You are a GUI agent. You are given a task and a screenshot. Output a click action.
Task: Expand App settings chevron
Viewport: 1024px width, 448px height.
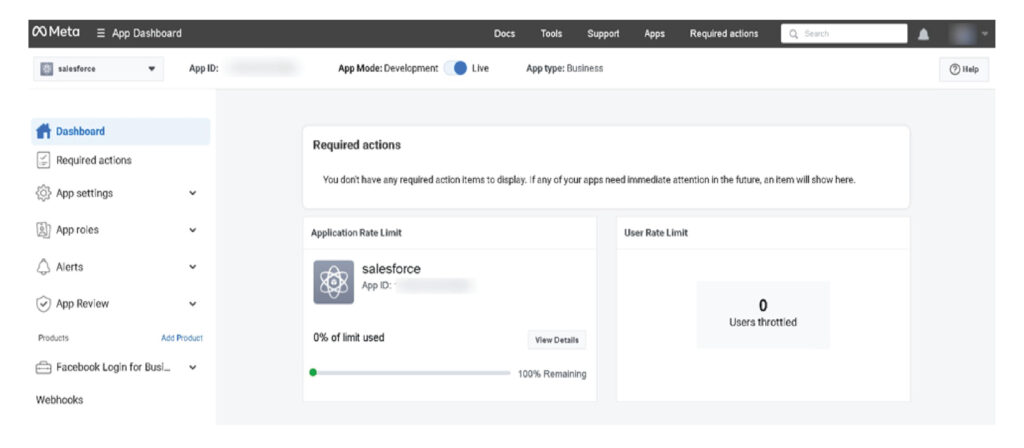point(193,193)
